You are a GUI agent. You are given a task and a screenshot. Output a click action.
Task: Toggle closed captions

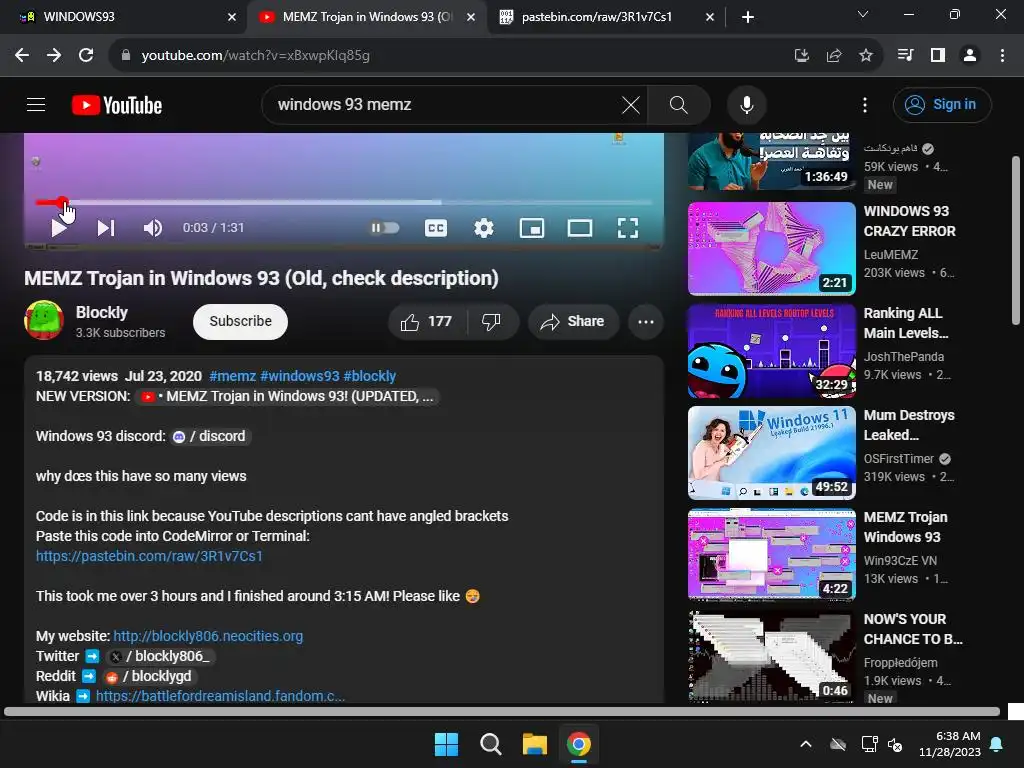point(436,228)
